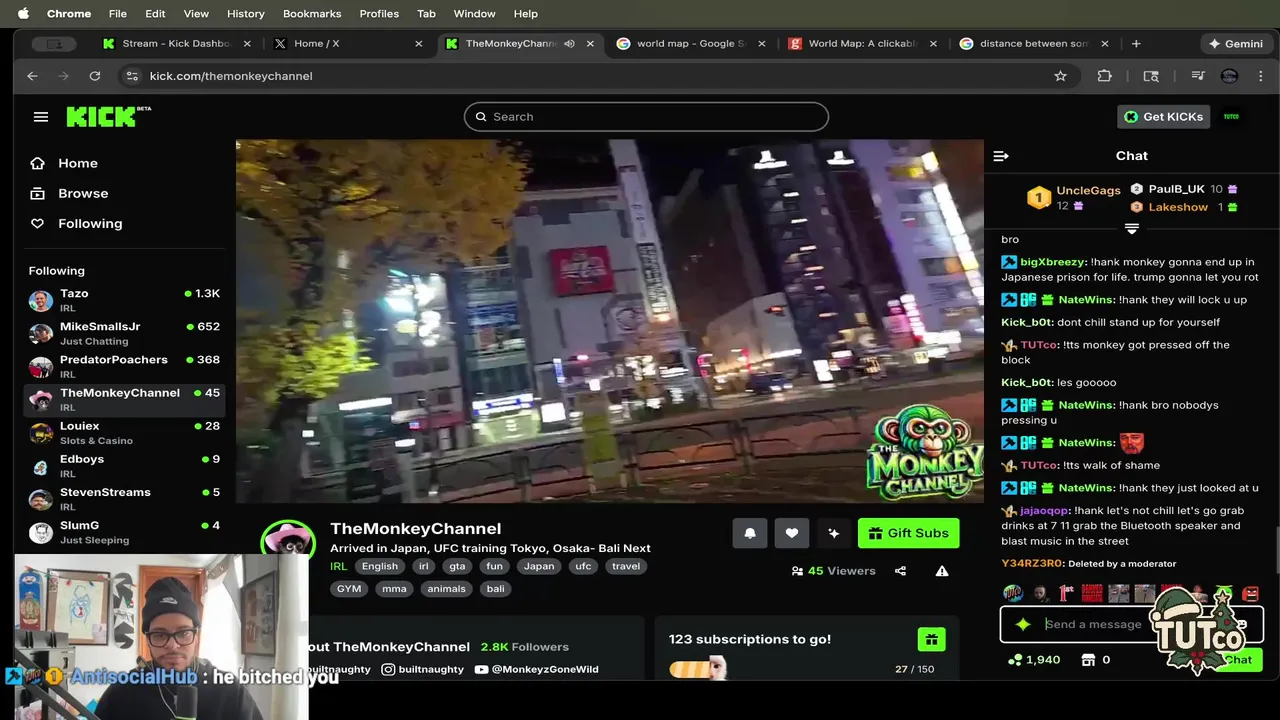The image size is (1280, 720).
Task: Click the Send a message field
Action: 1093,624
